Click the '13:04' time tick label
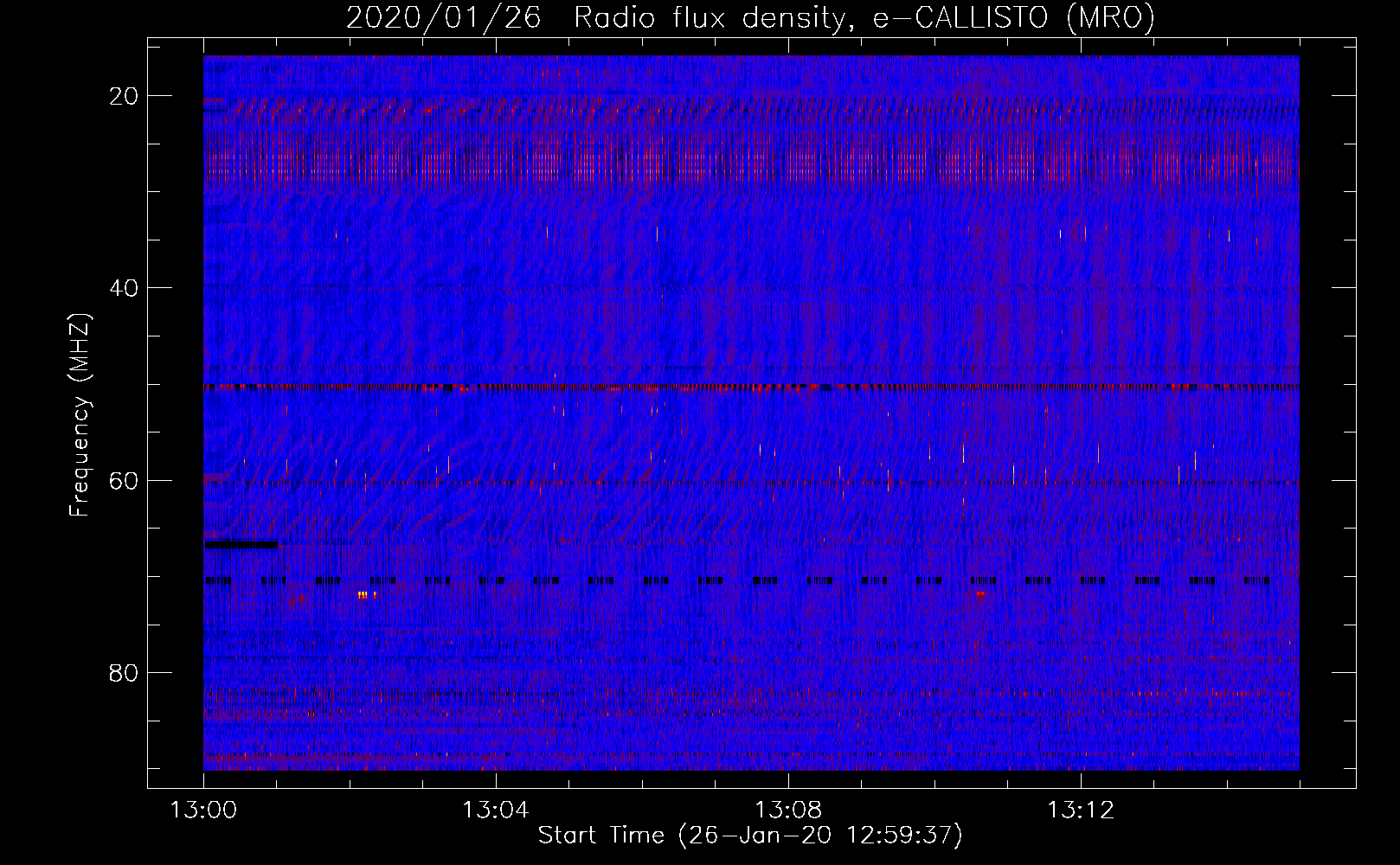 pyautogui.click(x=496, y=811)
